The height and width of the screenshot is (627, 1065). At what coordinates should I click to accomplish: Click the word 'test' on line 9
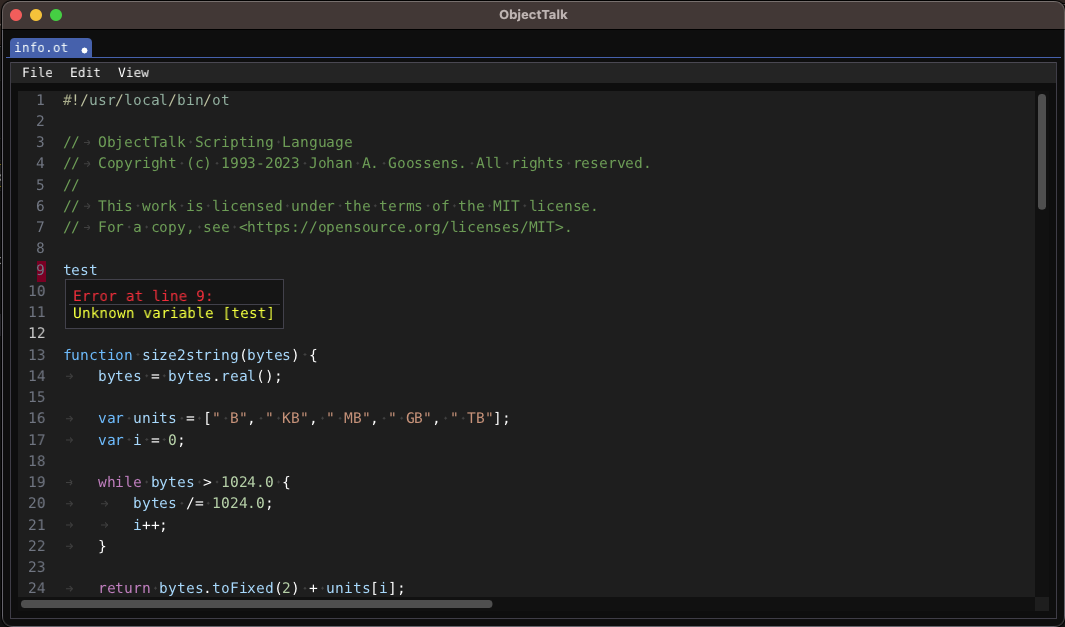80,270
